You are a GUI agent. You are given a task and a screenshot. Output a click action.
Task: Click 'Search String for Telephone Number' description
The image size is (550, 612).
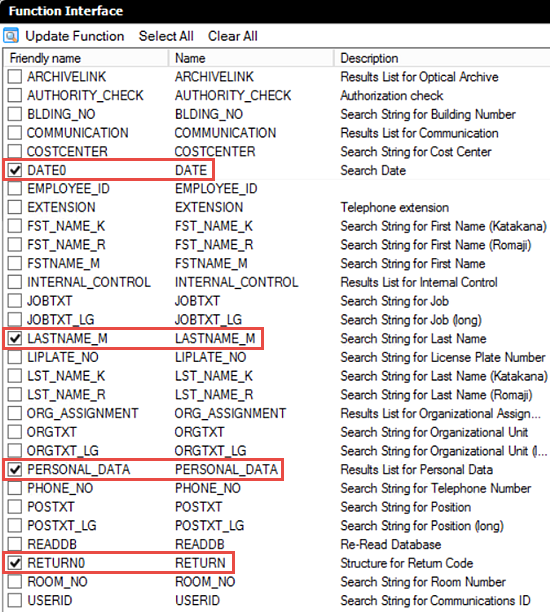[x=436, y=488]
